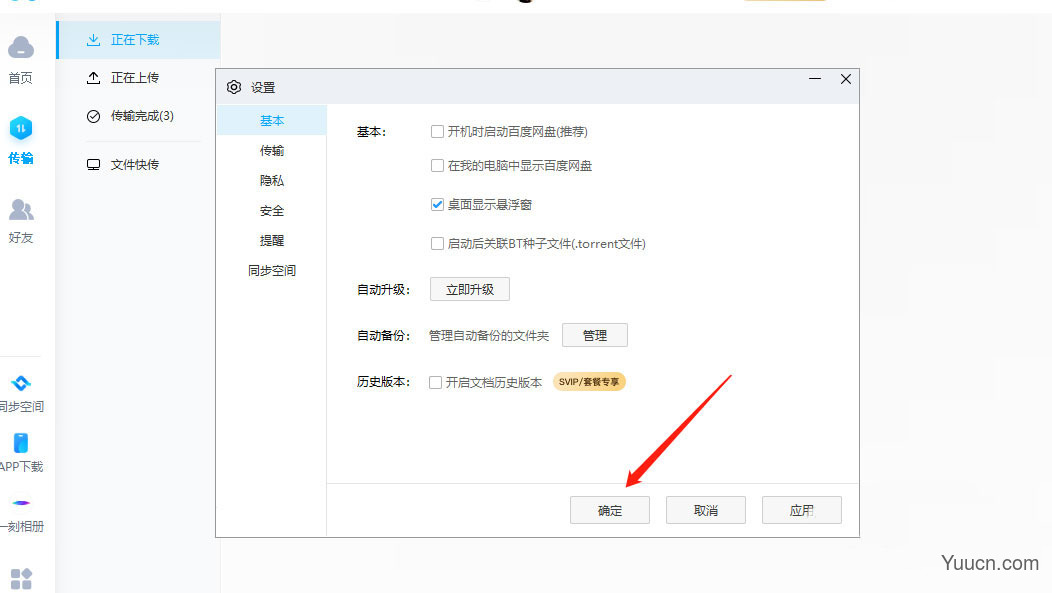Uncheck 桌面显示悬浮窗 checkbox

[x=437, y=204]
